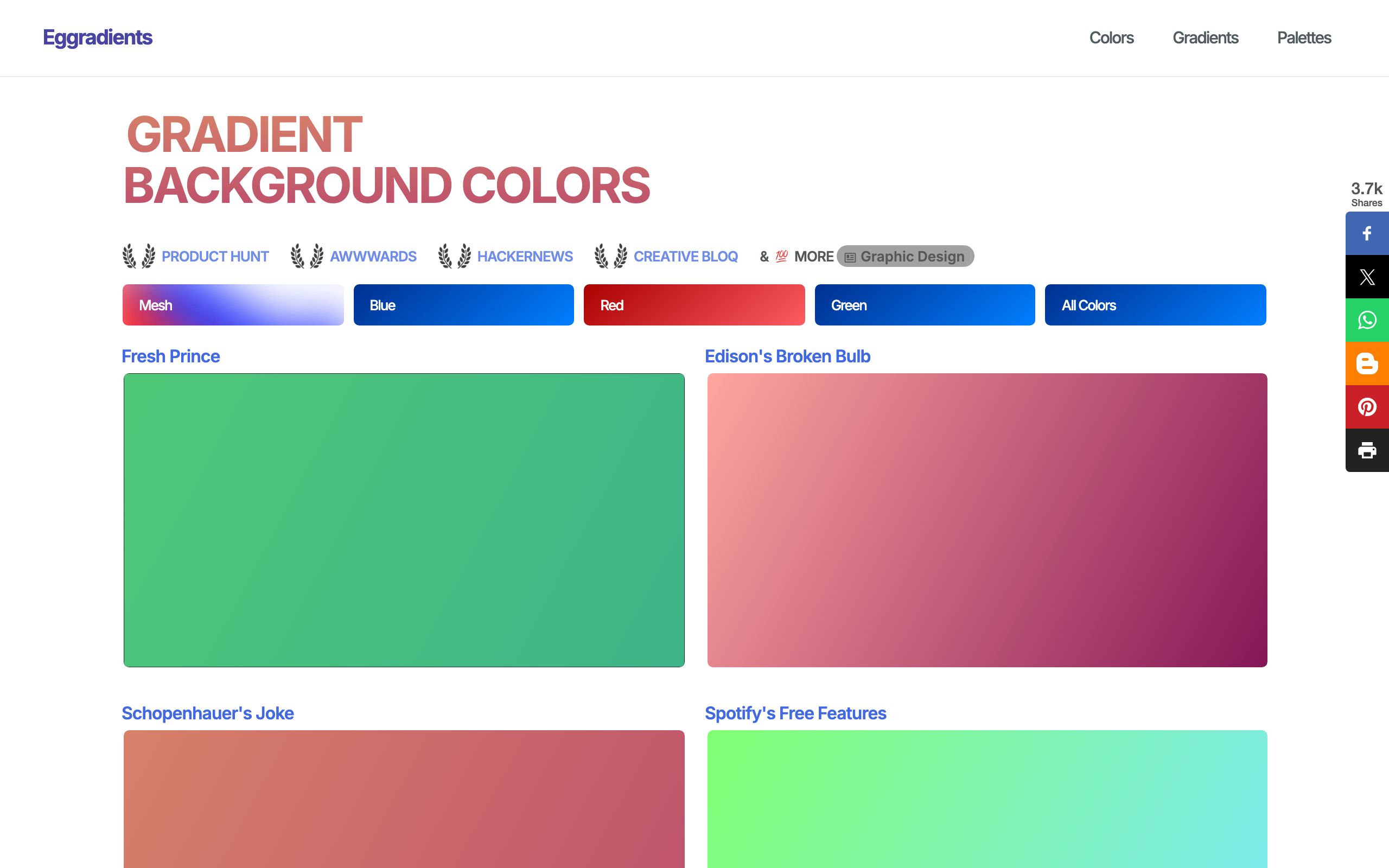Open the Colors nav item
This screenshot has width=1389, height=868.
point(1111,38)
